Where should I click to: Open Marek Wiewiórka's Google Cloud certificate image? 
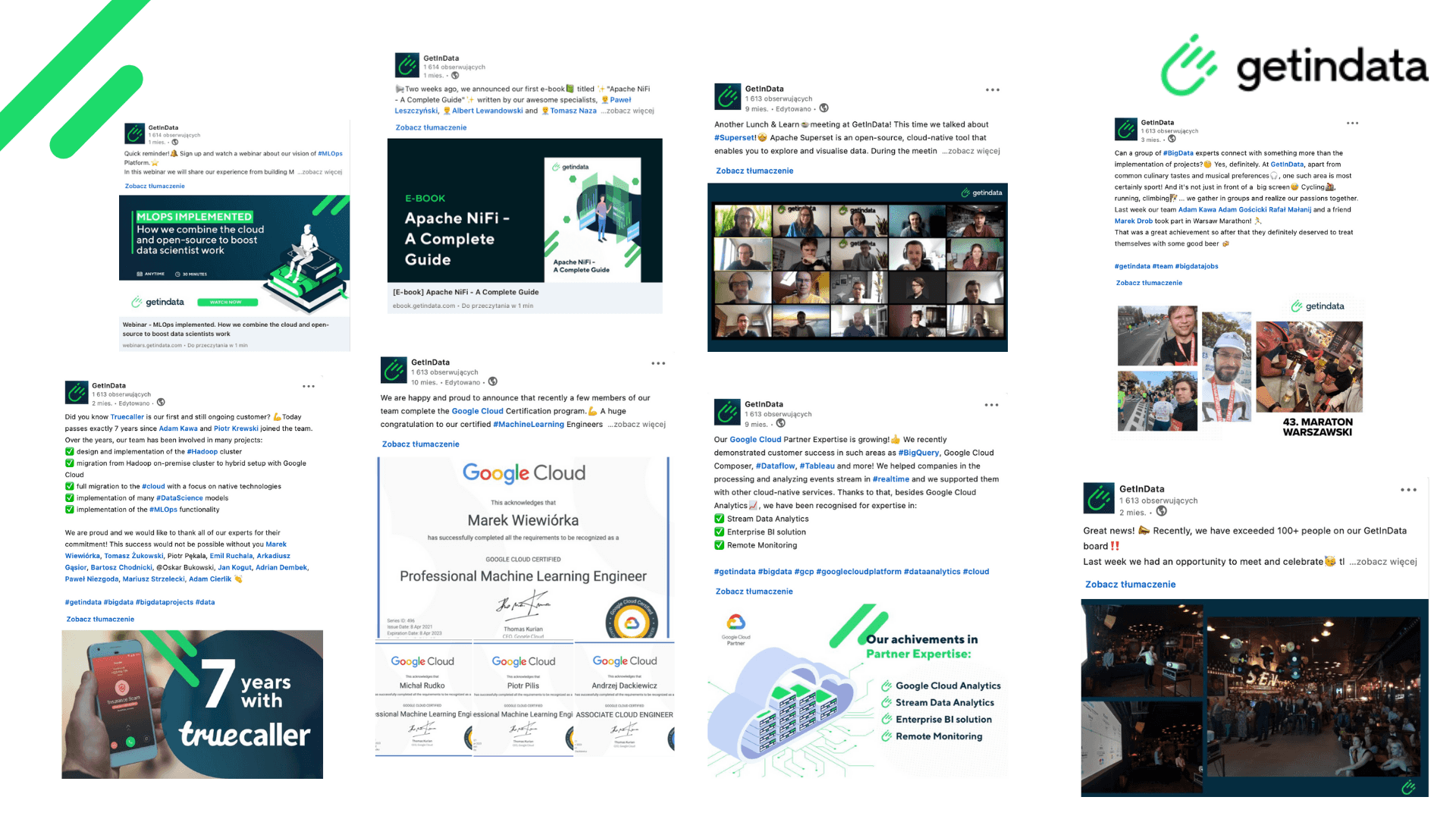[523, 548]
